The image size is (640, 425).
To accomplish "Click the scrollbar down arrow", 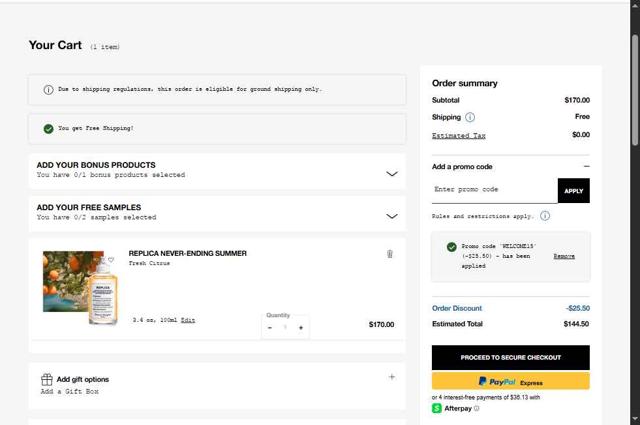I will tap(635, 419).
